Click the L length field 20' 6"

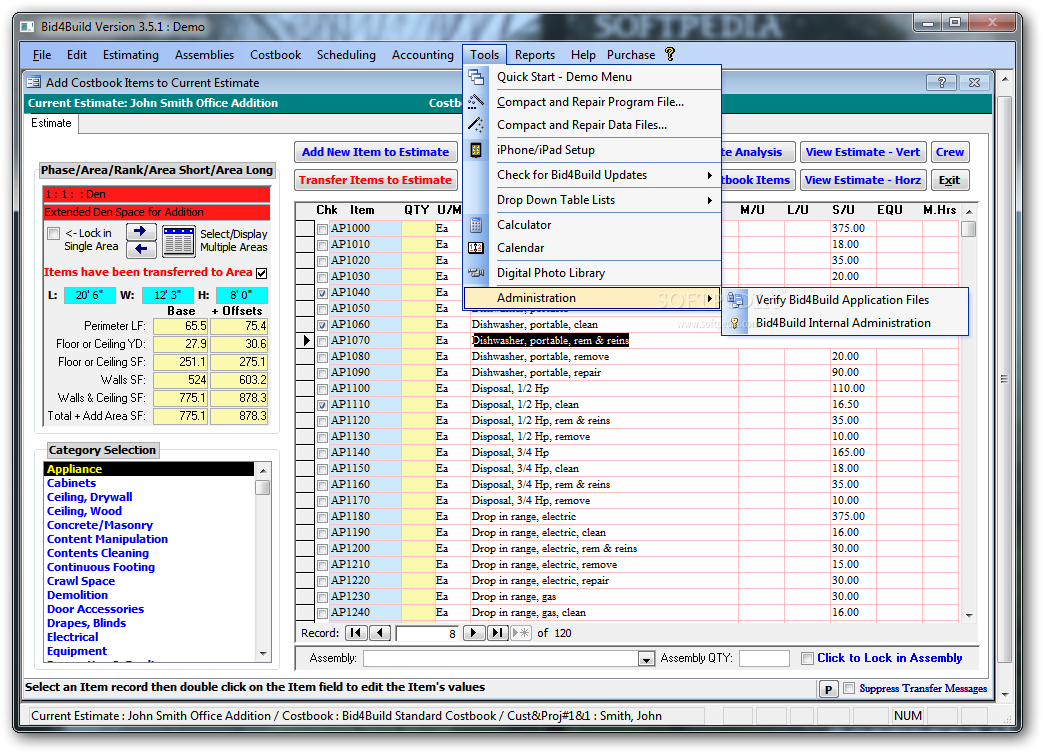89,295
